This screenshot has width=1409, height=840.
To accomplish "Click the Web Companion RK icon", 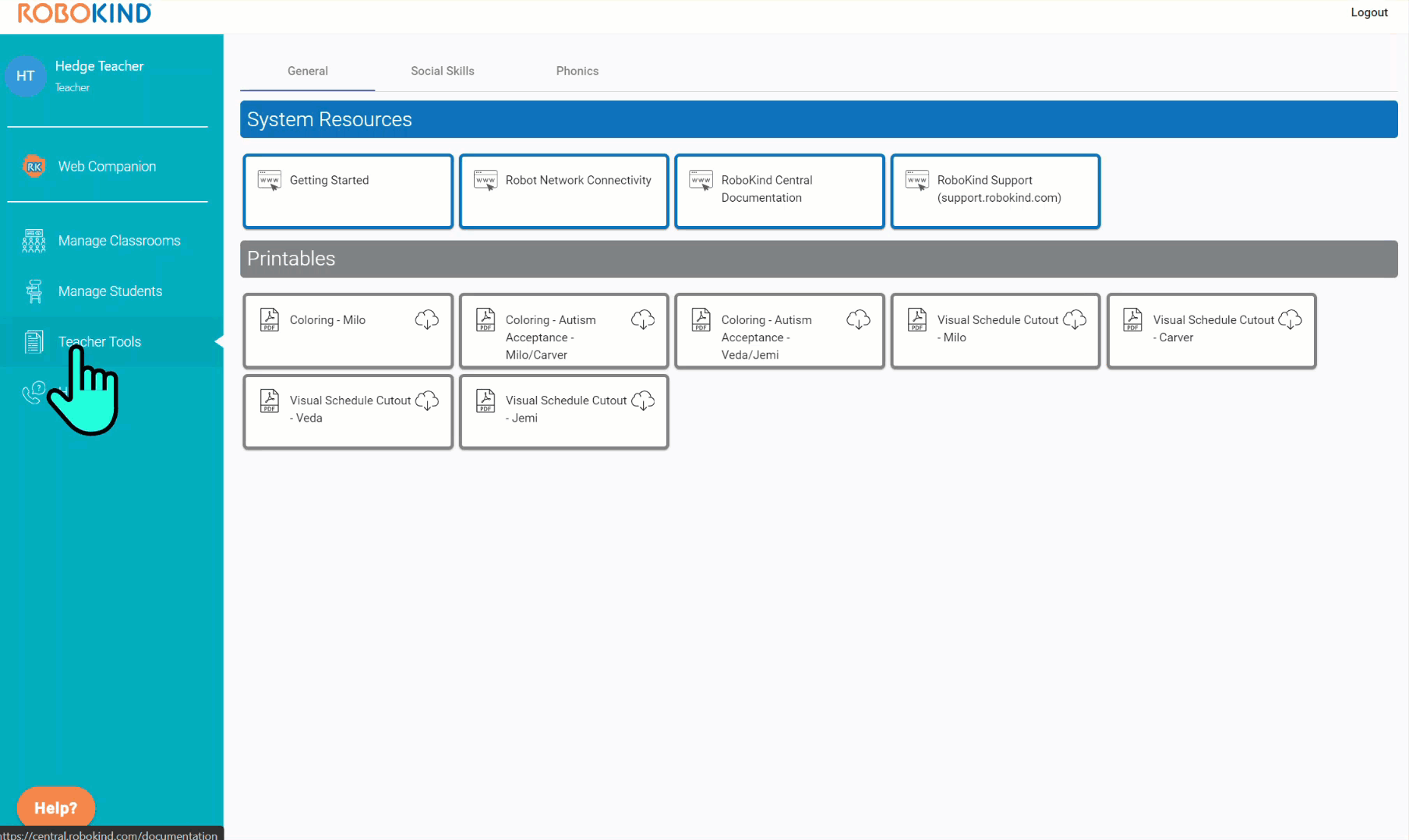I will click(x=34, y=166).
